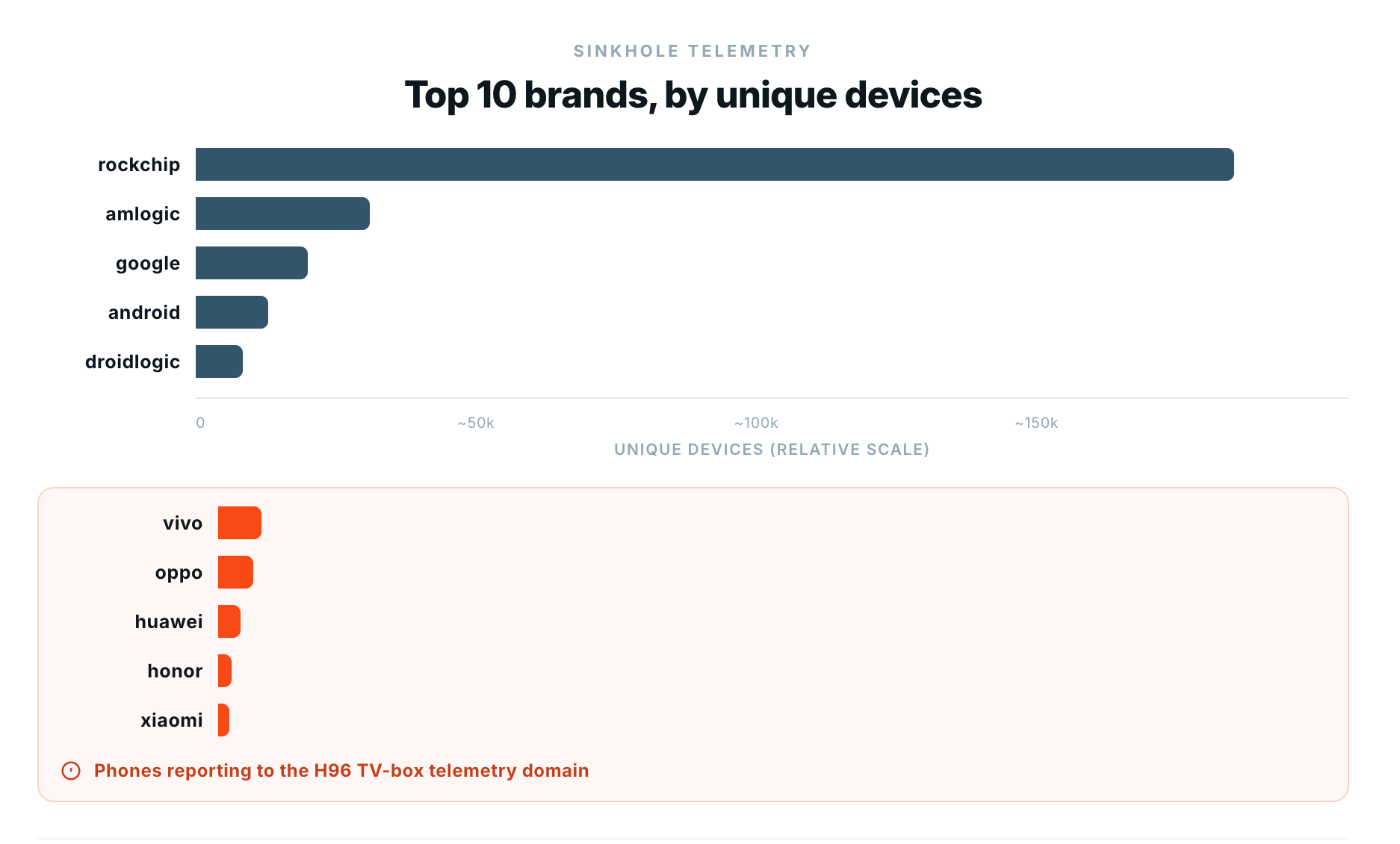Screen dimensions: 1400x844
Task: Select the orange oppo bar
Action: pyautogui.click(x=235, y=572)
